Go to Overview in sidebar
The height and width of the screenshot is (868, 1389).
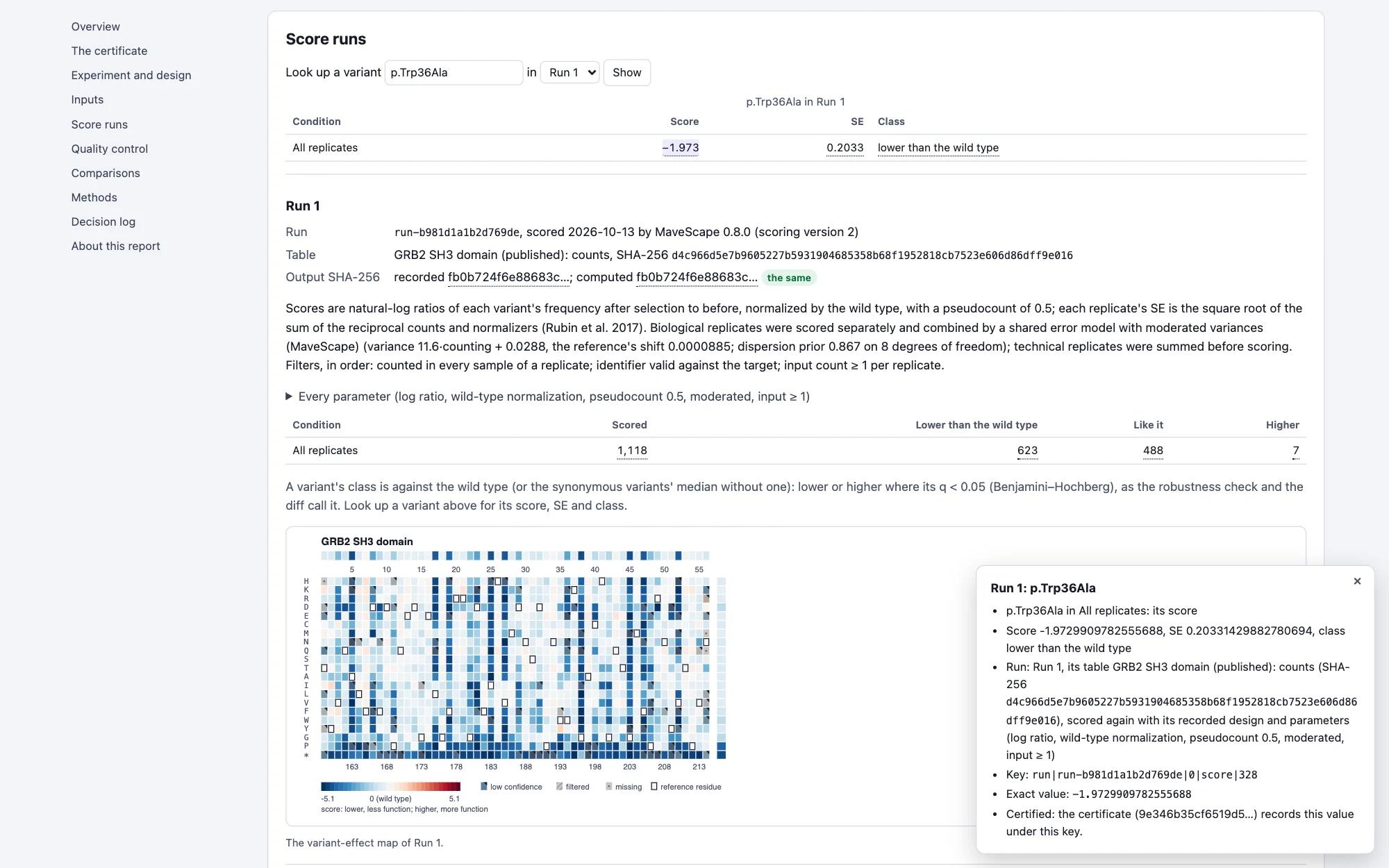pos(95,26)
